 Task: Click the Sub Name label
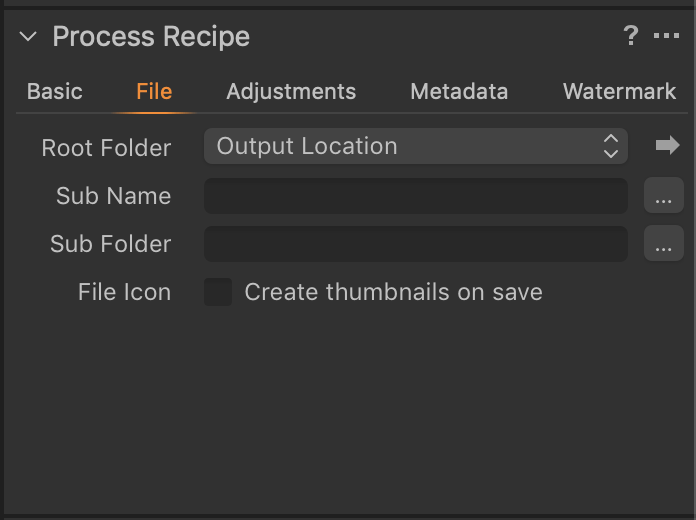coord(113,196)
